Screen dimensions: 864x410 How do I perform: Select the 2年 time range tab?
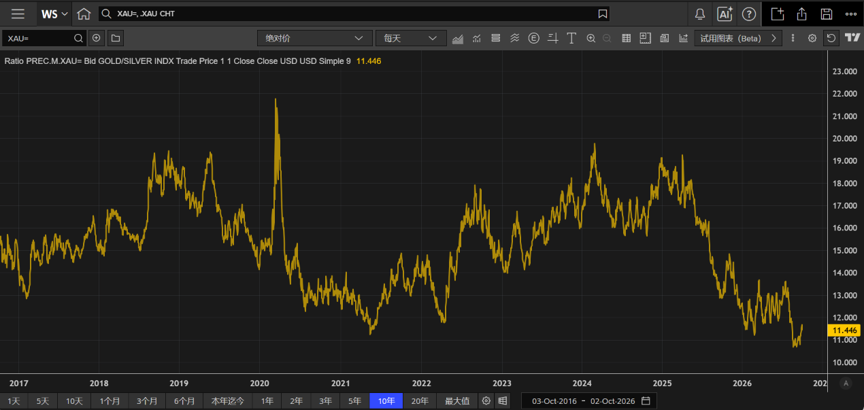tap(296, 401)
